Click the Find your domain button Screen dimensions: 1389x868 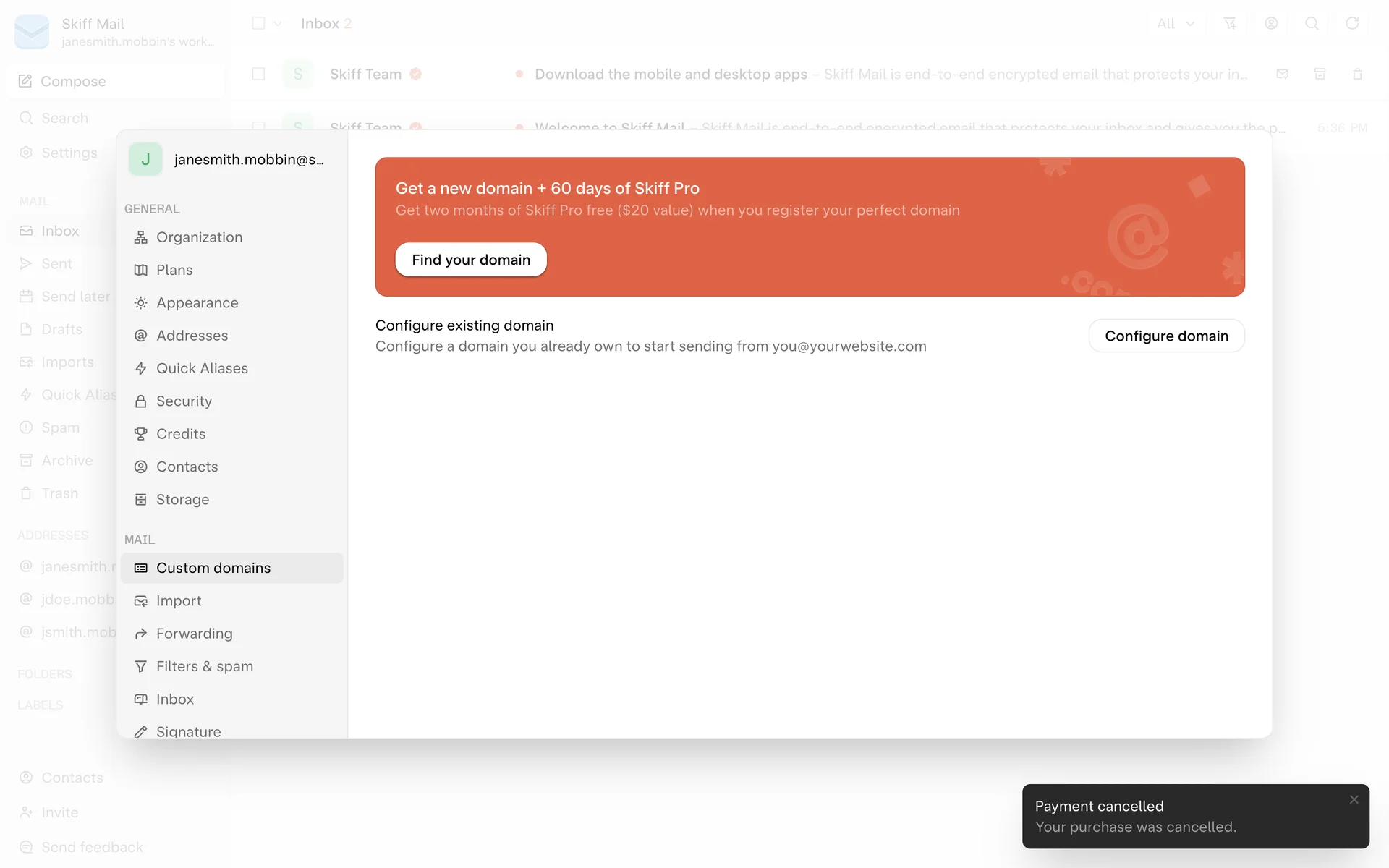[x=471, y=260]
